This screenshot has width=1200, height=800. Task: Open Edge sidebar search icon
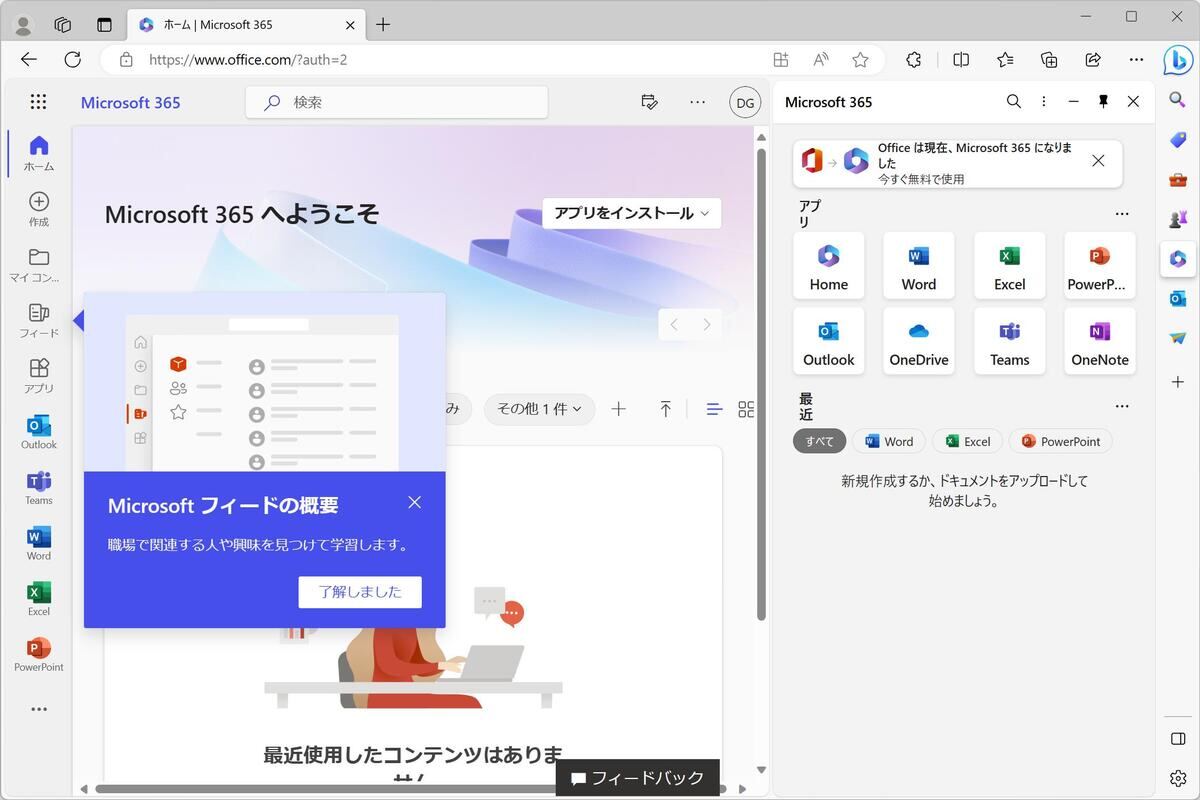(1178, 100)
